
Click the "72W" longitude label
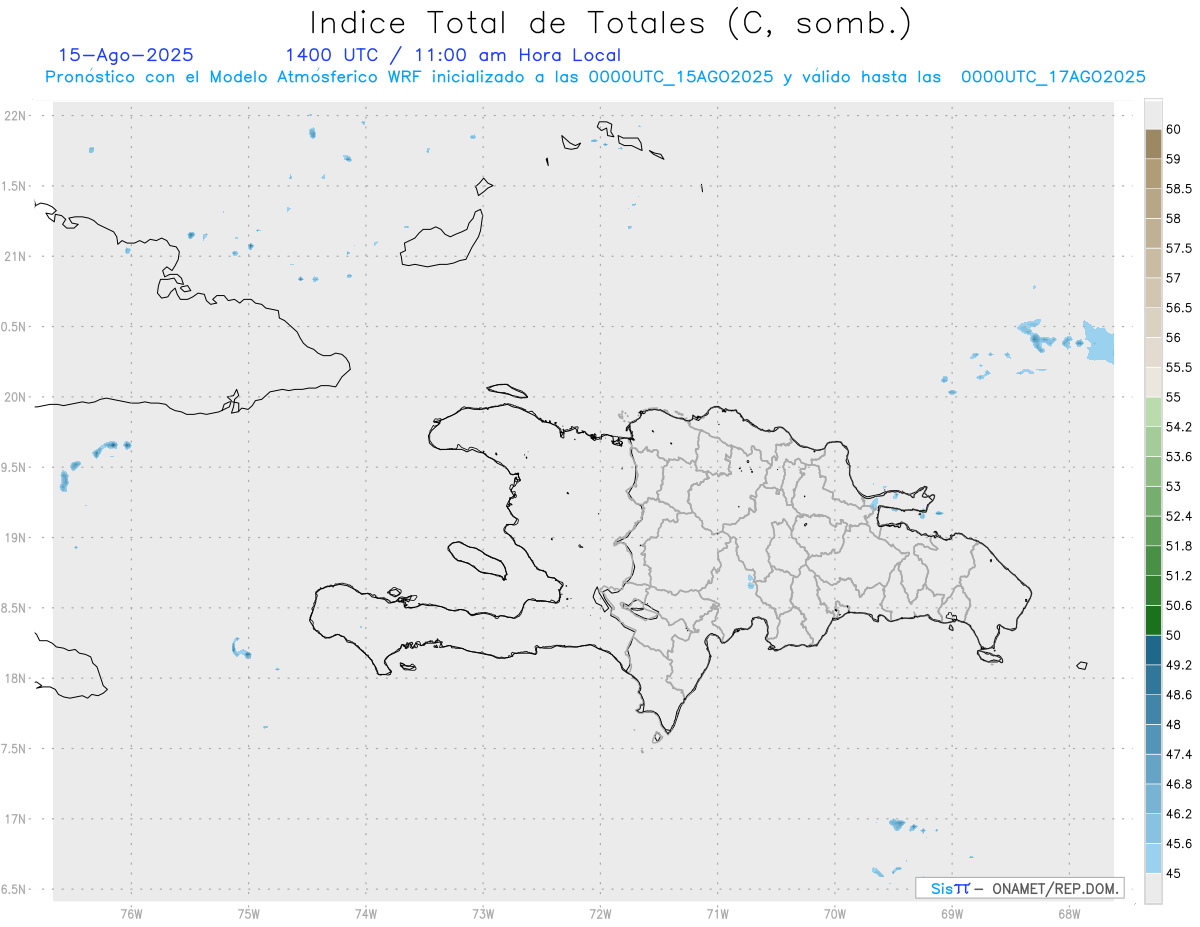click(600, 914)
